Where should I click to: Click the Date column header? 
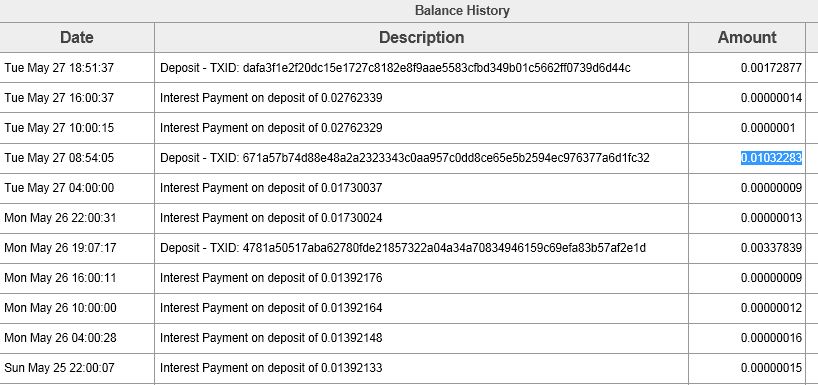tap(77, 38)
